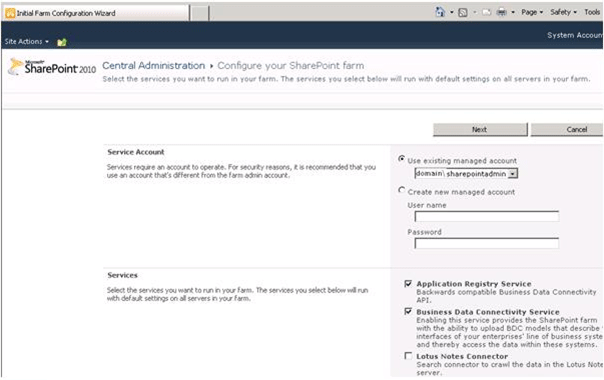Viewport: 604px width, 380px height.
Task: Click the tab favicon for Initial Farm Configuration Wizard
Action: click(10, 13)
